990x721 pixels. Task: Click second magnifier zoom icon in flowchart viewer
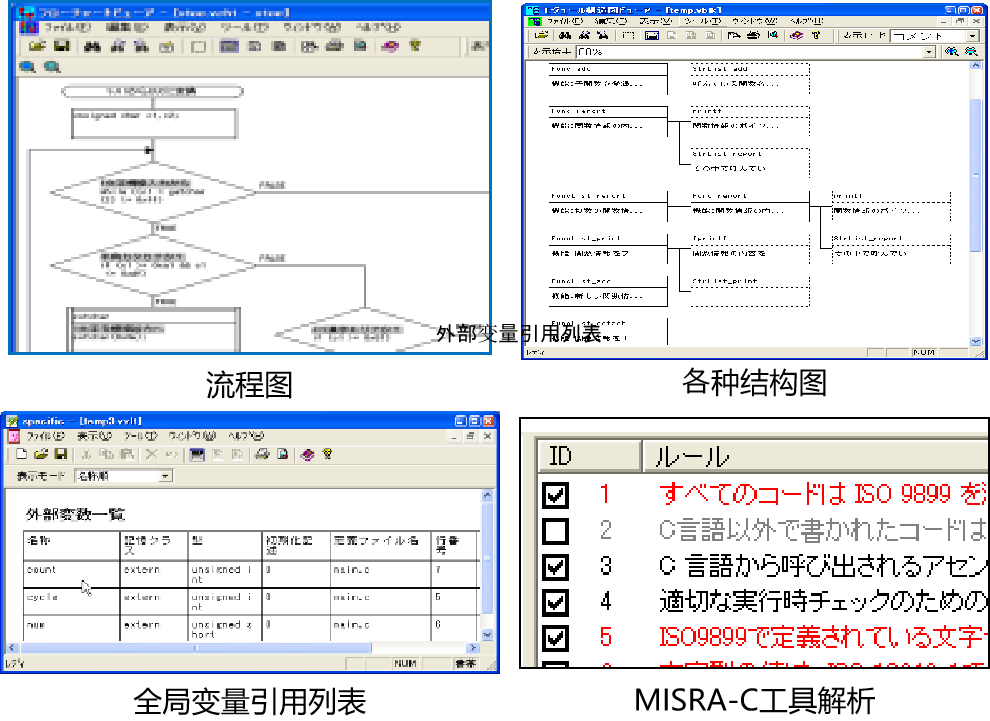(x=51, y=66)
